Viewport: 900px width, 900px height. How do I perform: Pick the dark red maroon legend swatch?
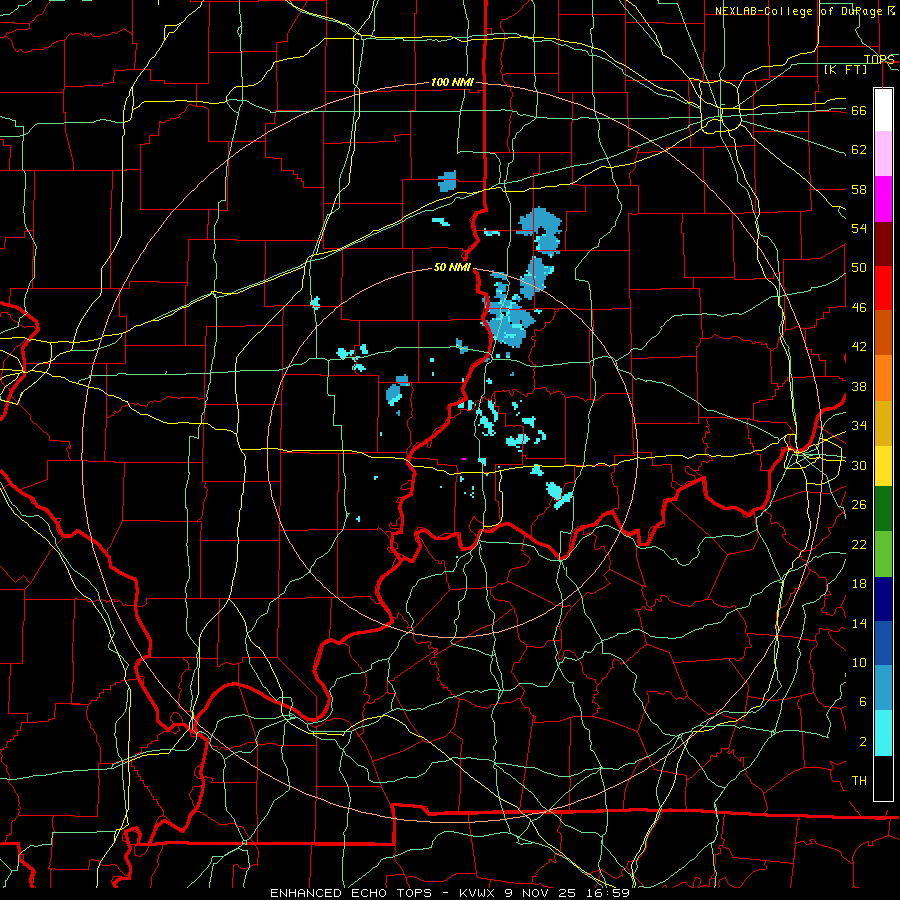click(x=883, y=244)
